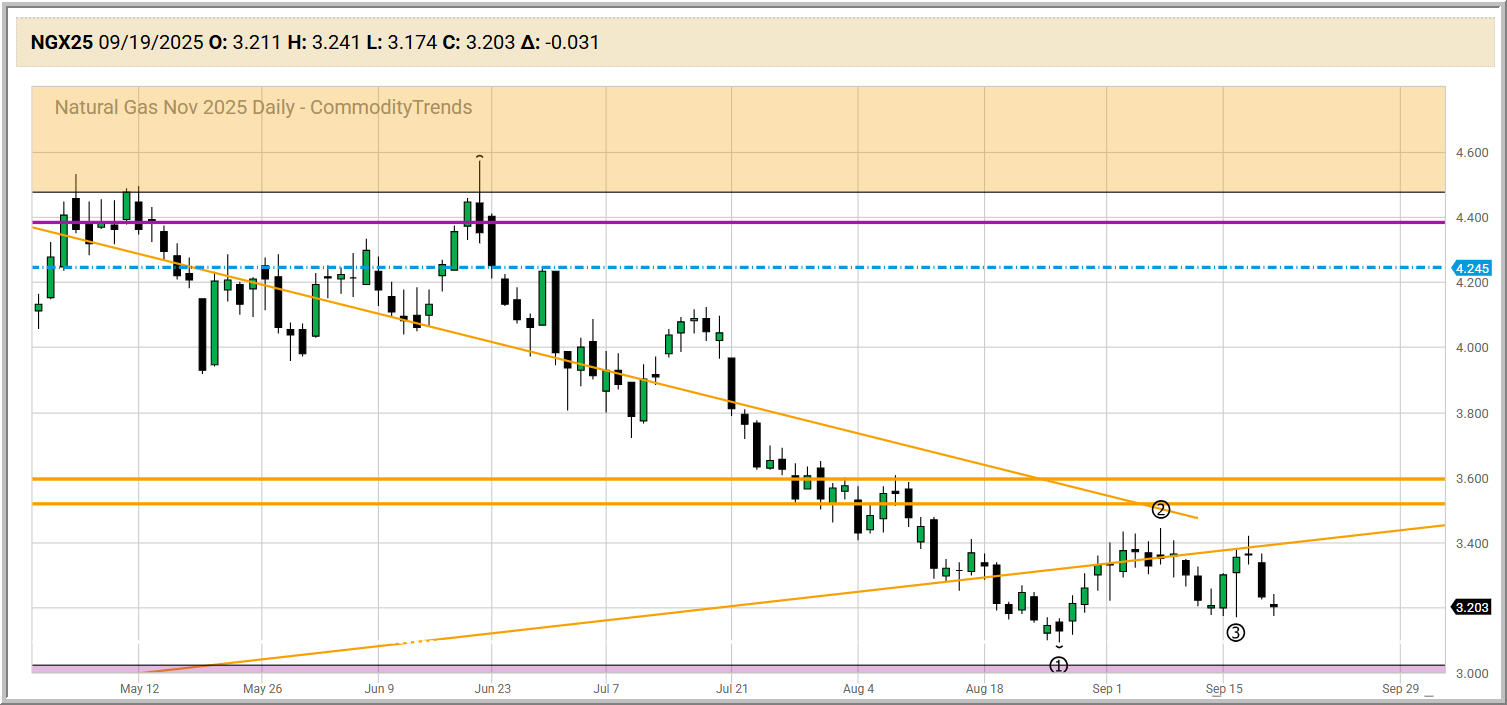Select the 09/19/2025 date in header
1507x705 pixels.
tap(150, 42)
